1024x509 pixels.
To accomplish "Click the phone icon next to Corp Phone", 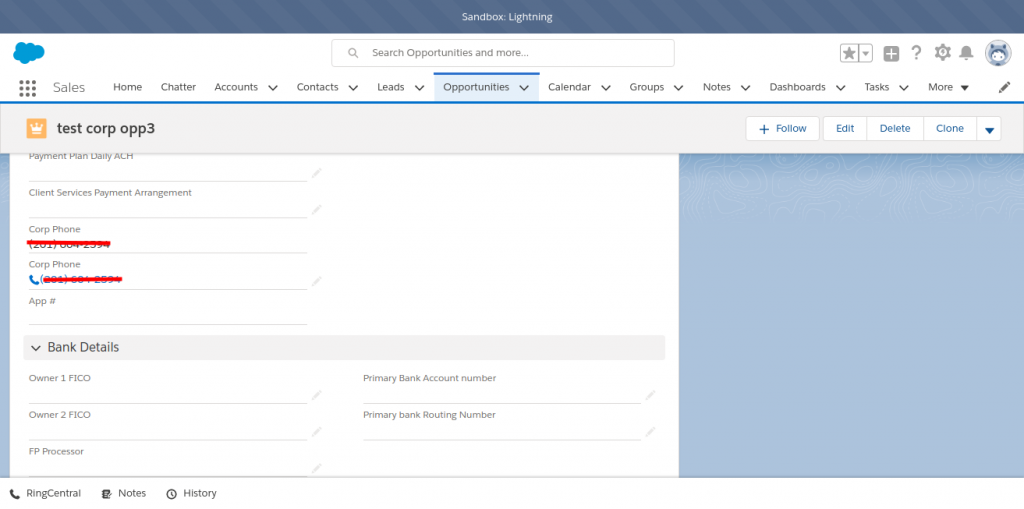I will 34,280.
